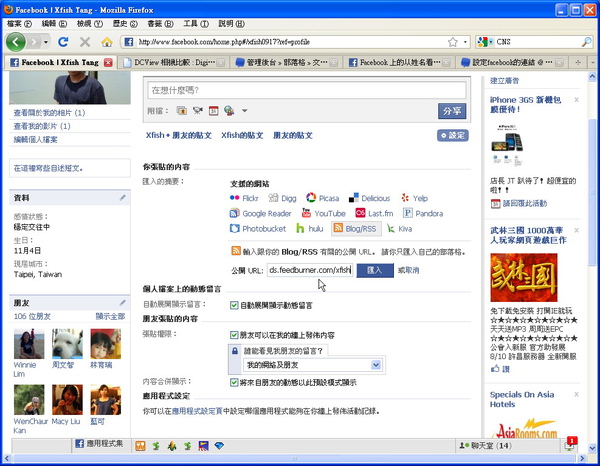
Task: Click the Firefox back arrow button
Action: (15, 42)
